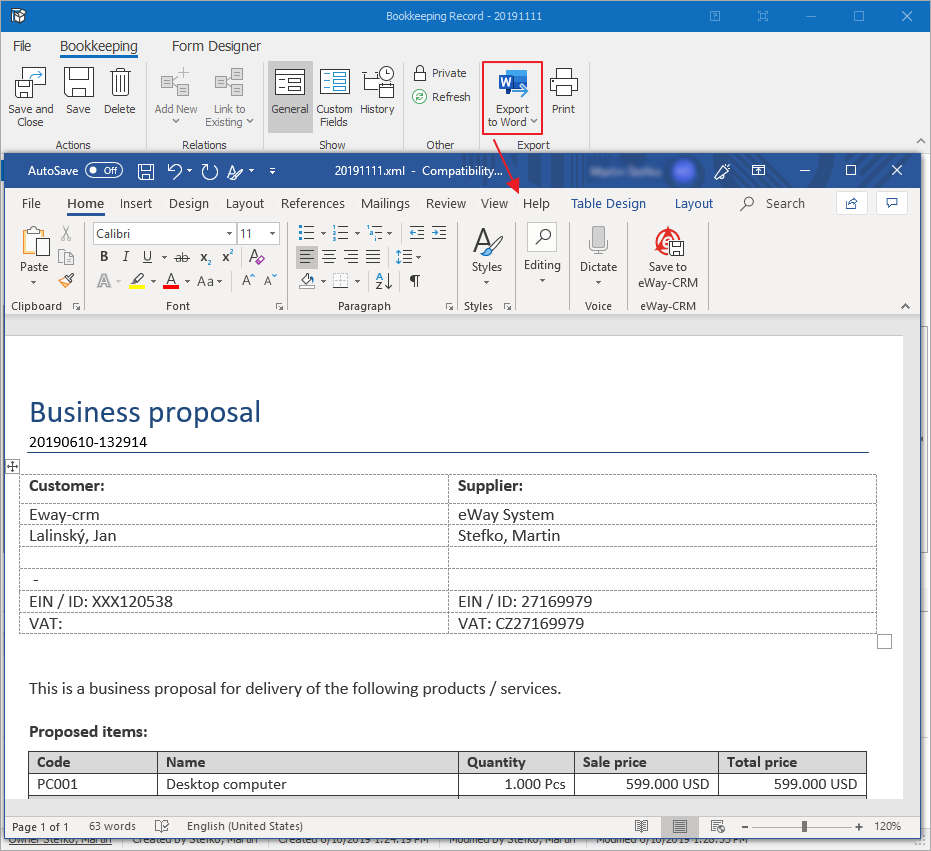931x851 pixels.
Task: Activate the Format Painter
Action: [66, 280]
